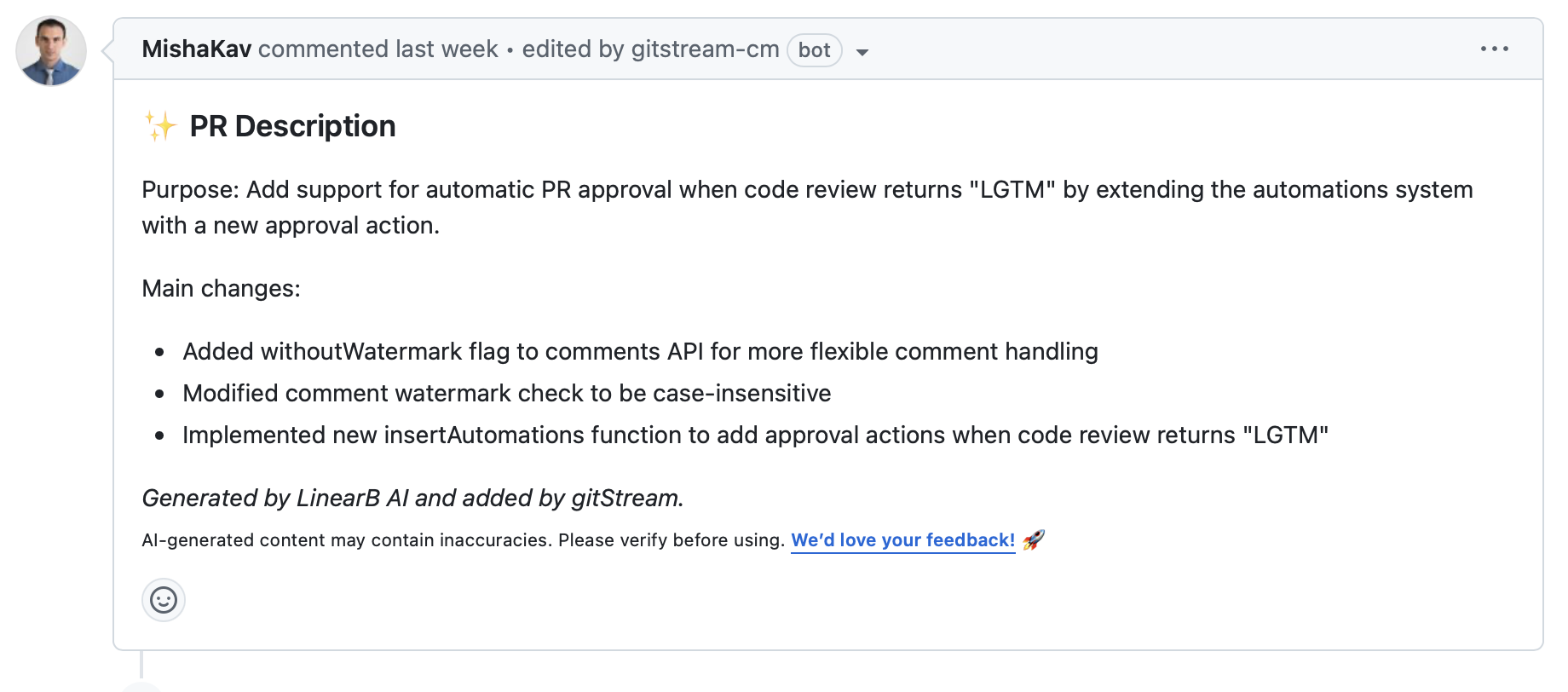Expand the edit history dropdown caret
The height and width of the screenshot is (692, 1568).
(x=862, y=52)
